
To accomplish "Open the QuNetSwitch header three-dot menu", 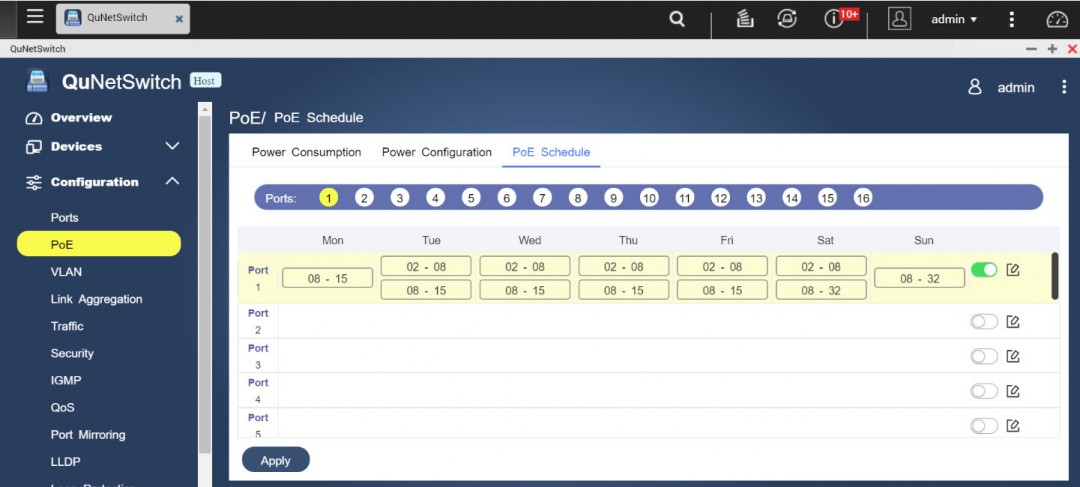I will point(1065,87).
